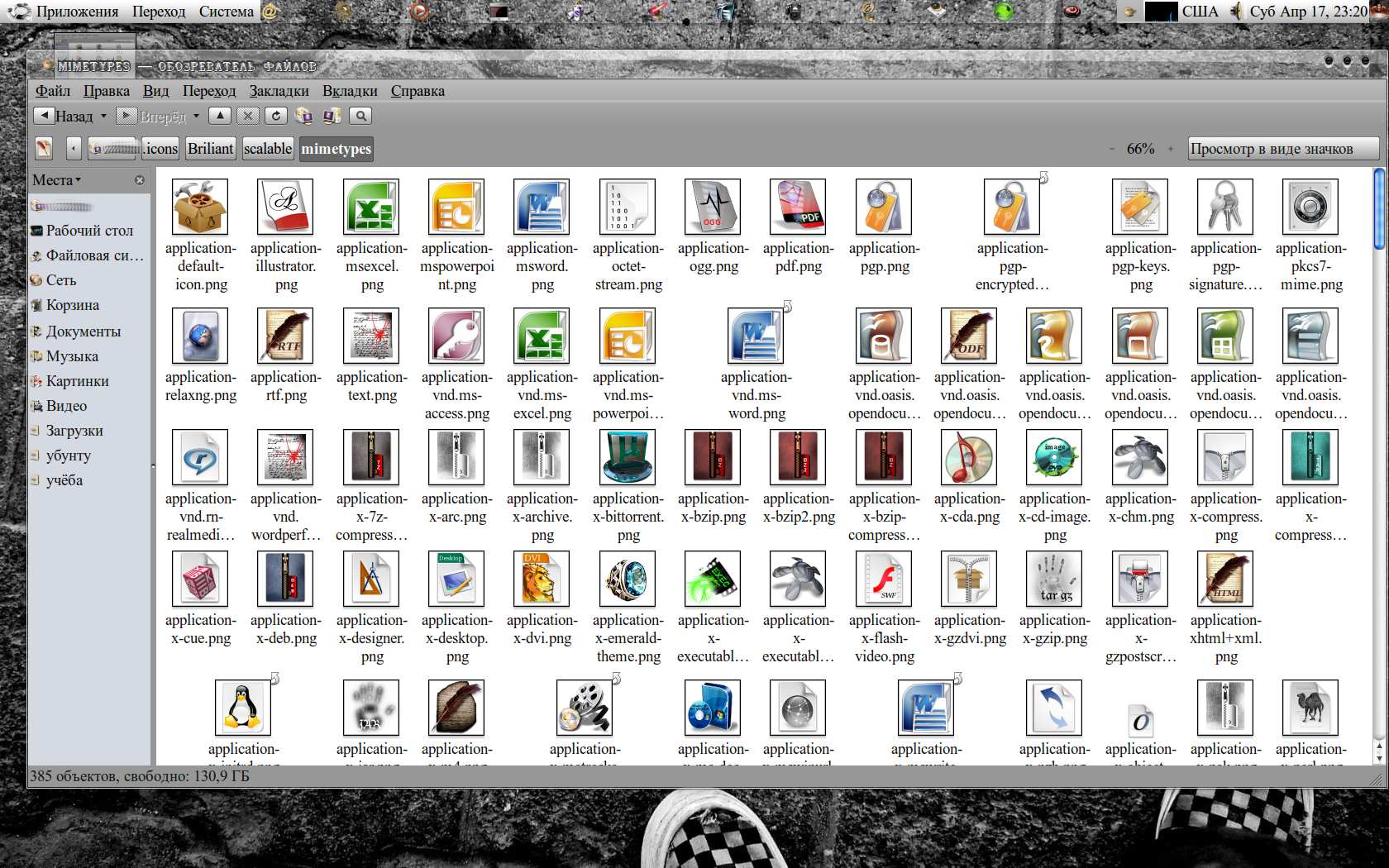
Task: Select application-rtf.png icon
Action: (285, 336)
